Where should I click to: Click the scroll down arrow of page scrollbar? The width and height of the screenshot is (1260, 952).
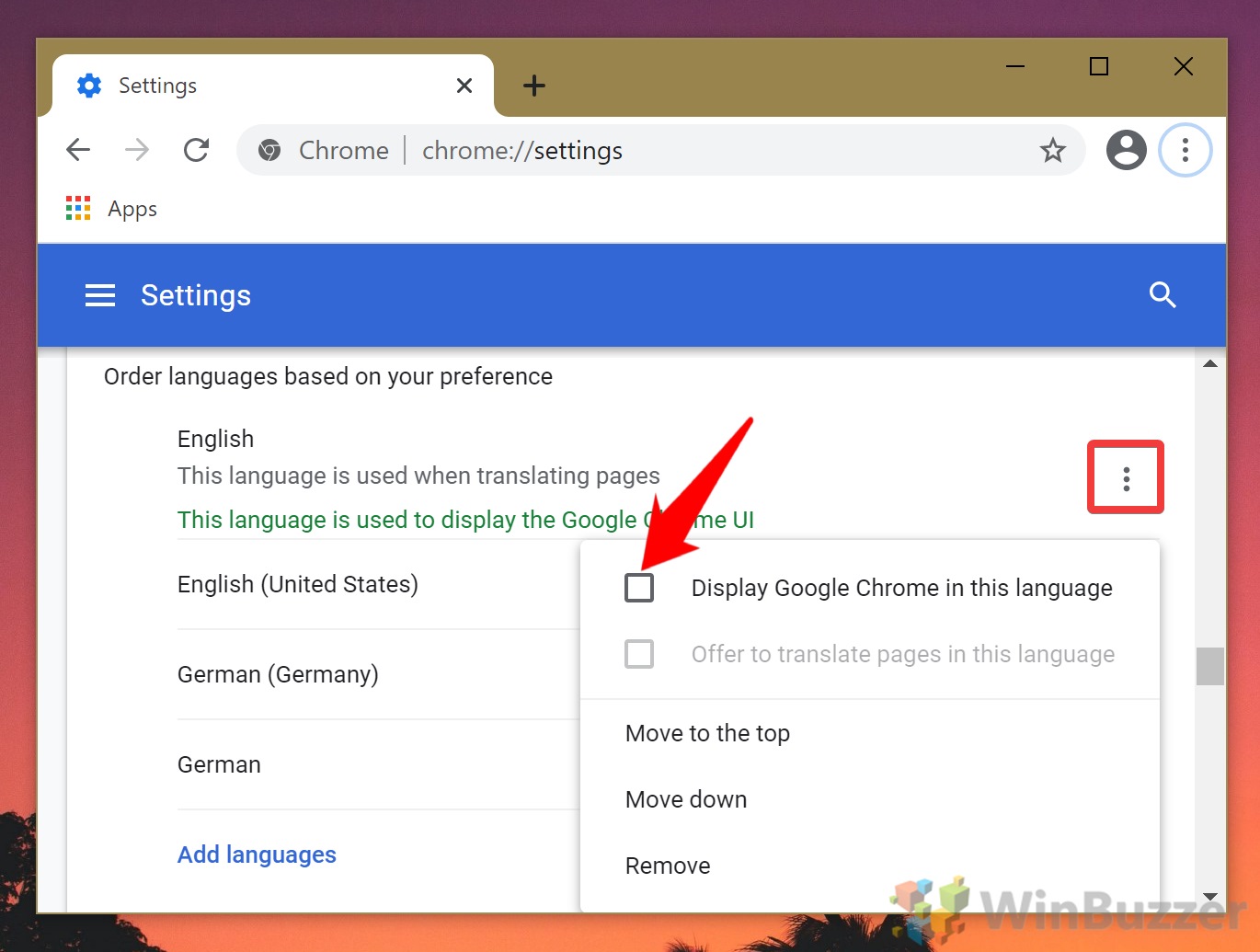[x=1210, y=897]
